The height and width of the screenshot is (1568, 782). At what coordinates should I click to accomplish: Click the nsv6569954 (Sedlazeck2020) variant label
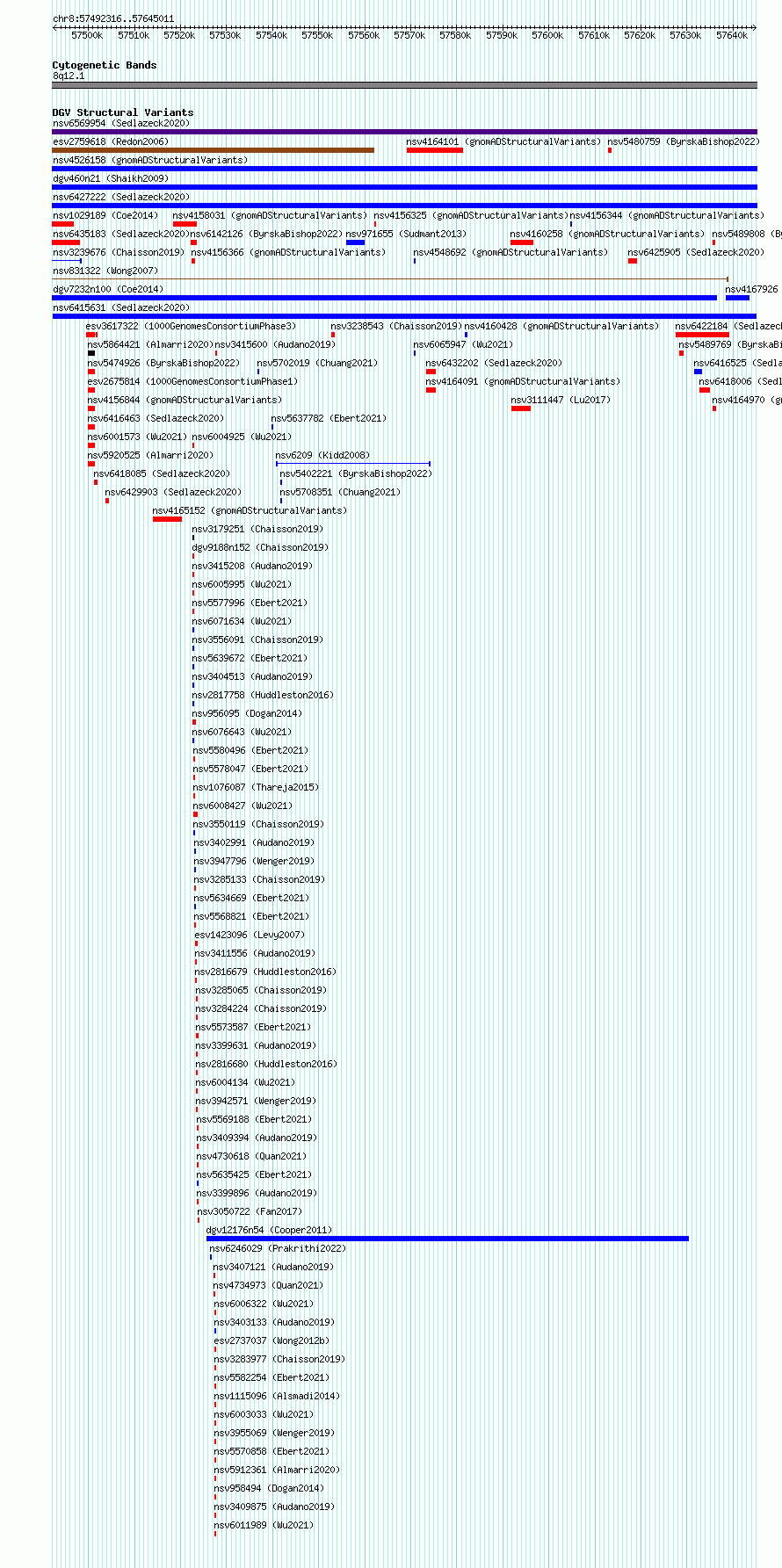[x=120, y=123]
